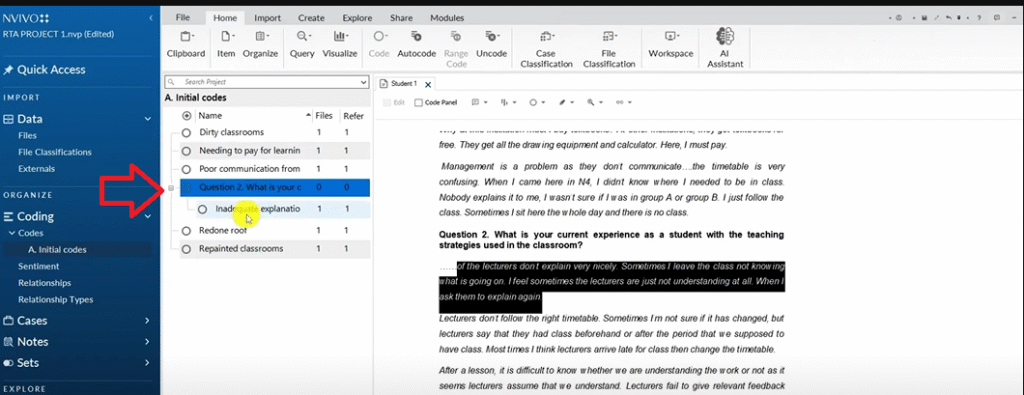Close the Student 1 document tab
Viewport: 1024px width, 395px height.
pos(428,84)
